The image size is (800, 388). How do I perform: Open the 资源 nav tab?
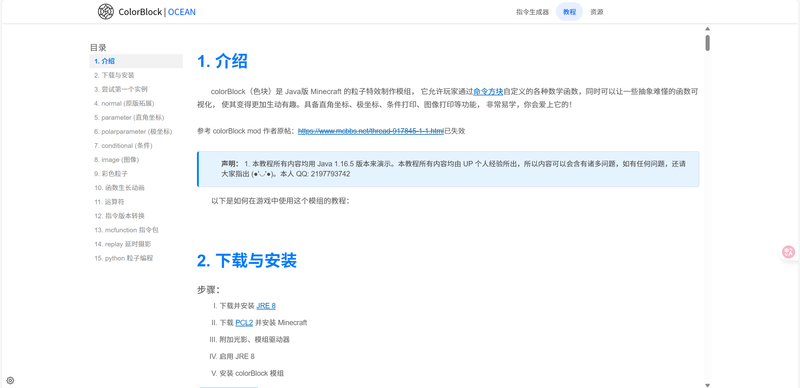(596, 12)
